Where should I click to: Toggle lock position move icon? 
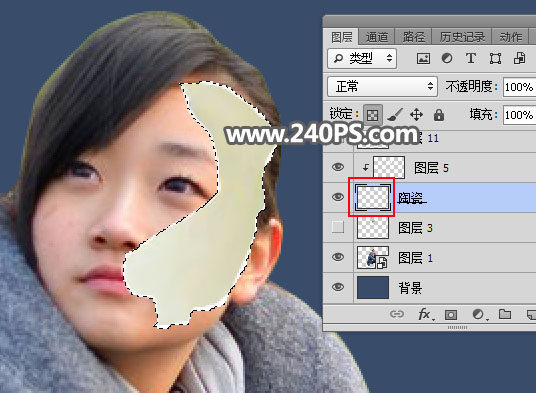pos(416,115)
